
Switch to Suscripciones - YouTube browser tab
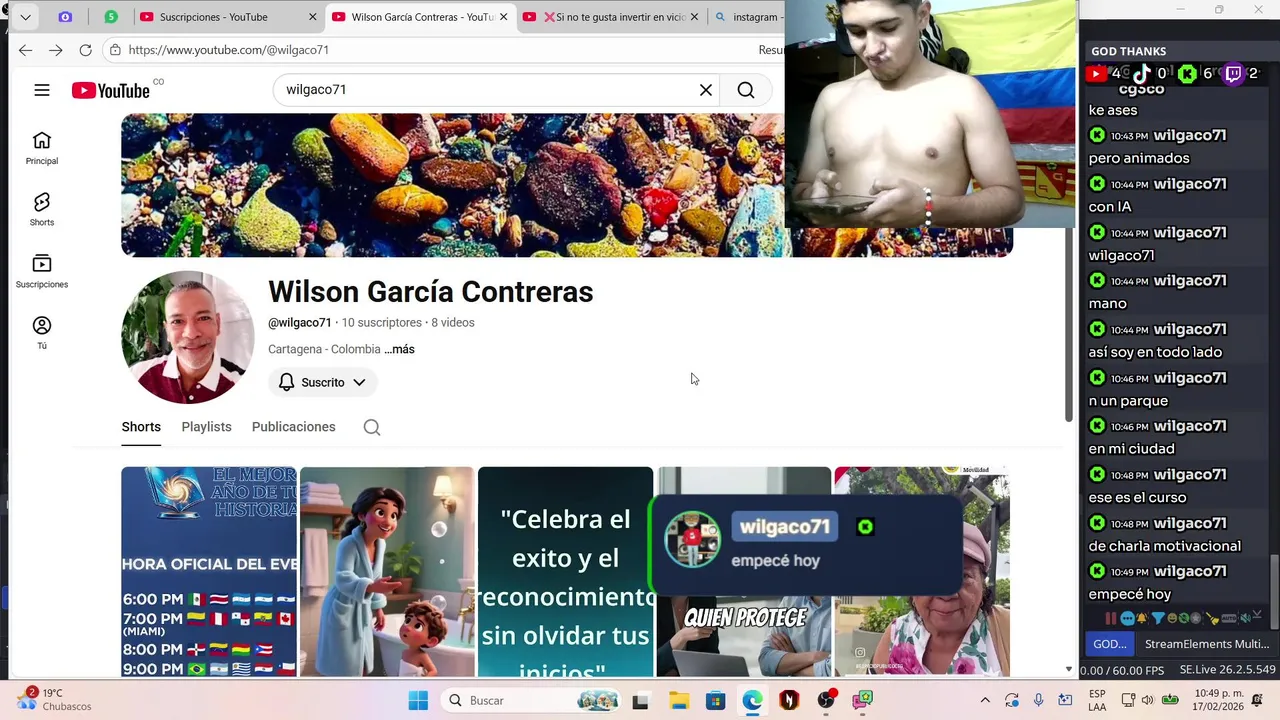[226, 17]
